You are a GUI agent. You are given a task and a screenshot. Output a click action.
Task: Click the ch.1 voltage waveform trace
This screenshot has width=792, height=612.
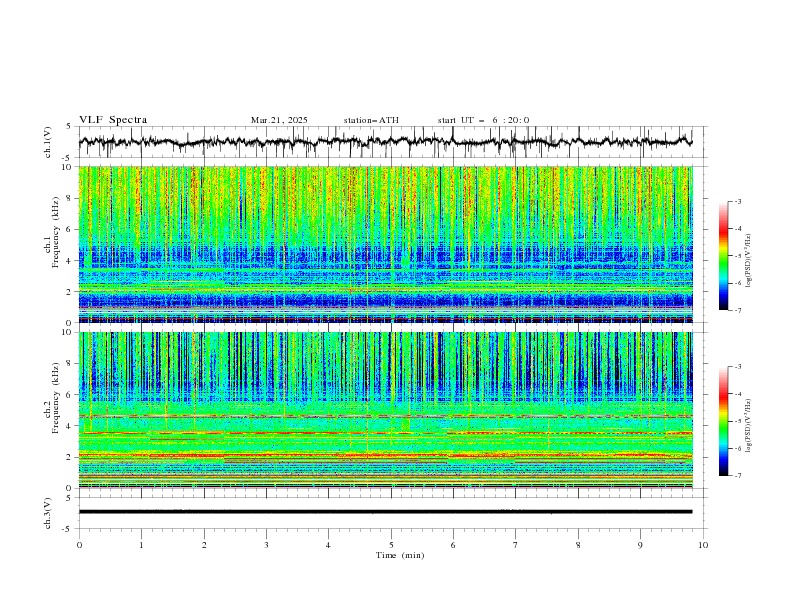pyautogui.click(x=385, y=142)
